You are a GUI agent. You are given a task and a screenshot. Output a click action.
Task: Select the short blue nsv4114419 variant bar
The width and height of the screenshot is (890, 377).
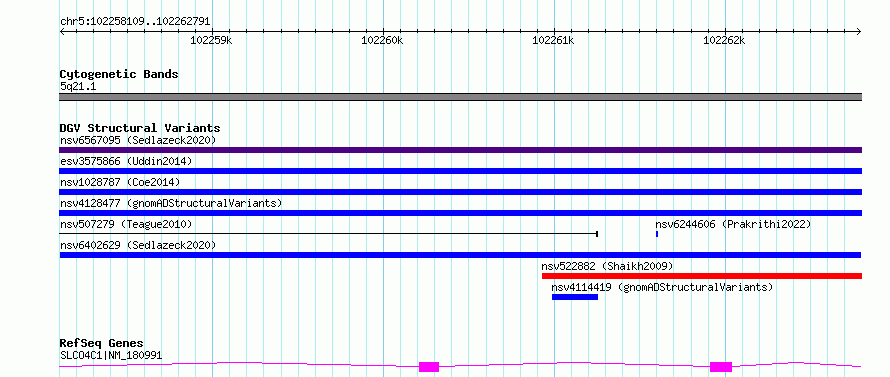pyautogui.click(x=575, y=297)
